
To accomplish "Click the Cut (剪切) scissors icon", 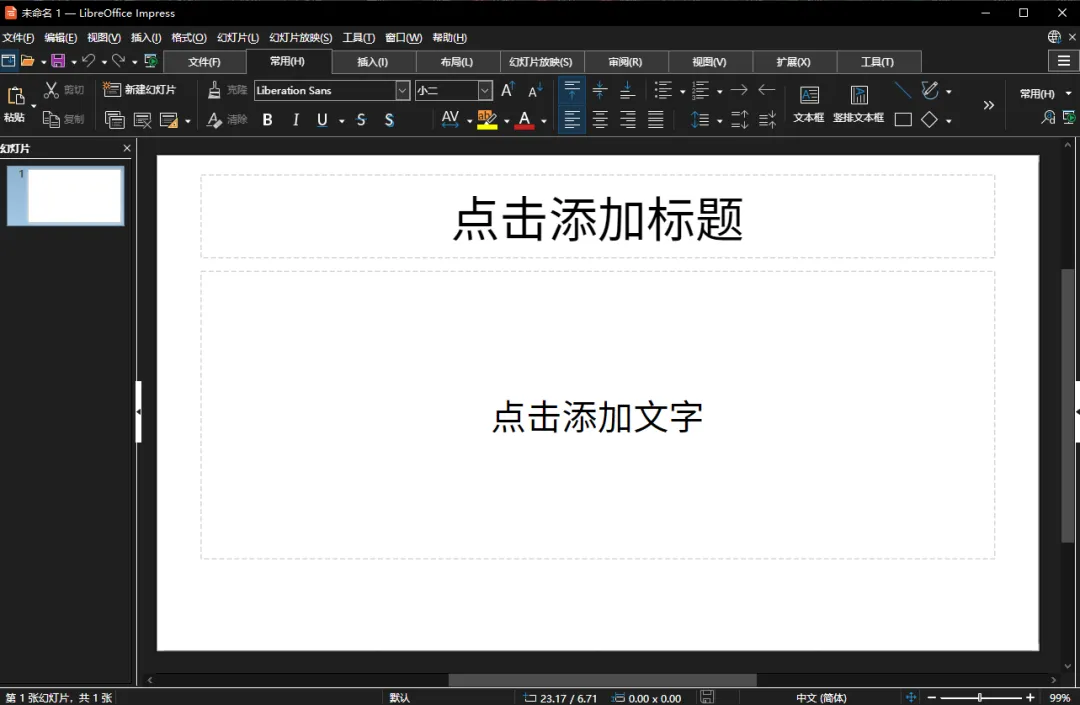I will tap(51, 90).
